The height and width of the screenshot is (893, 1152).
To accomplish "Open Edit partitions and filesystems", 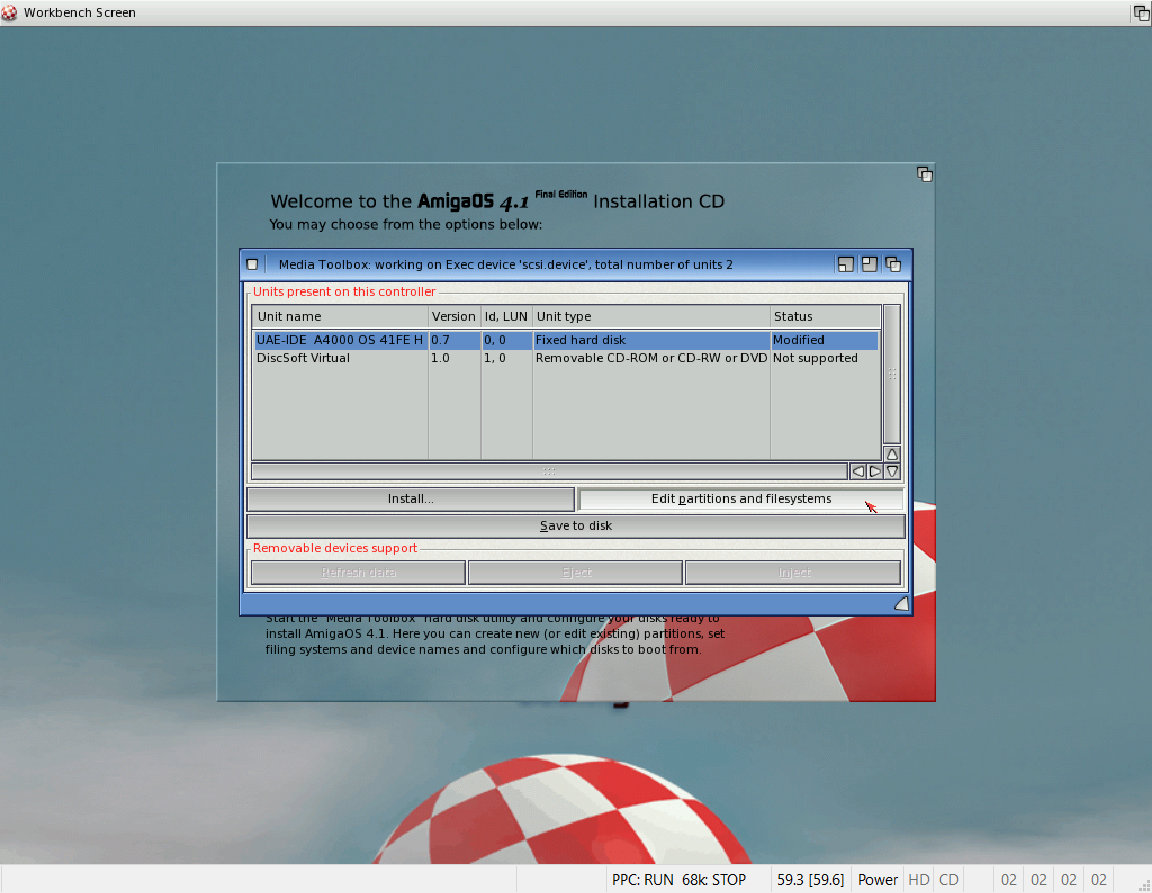I will pyautogui.click(x=741, y=499).
